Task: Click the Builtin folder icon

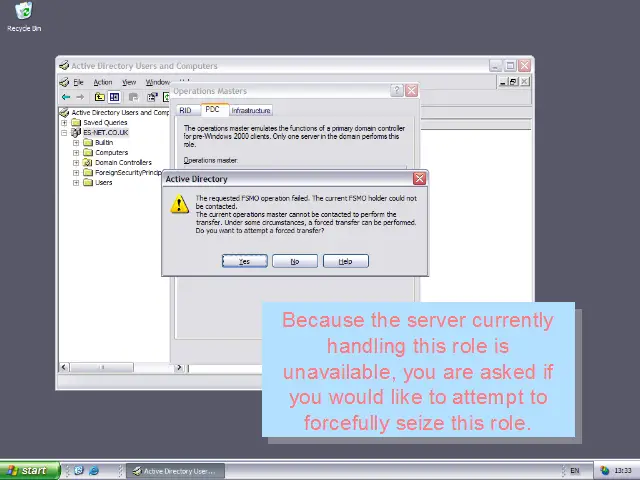Action: click(x=88, y=142)
